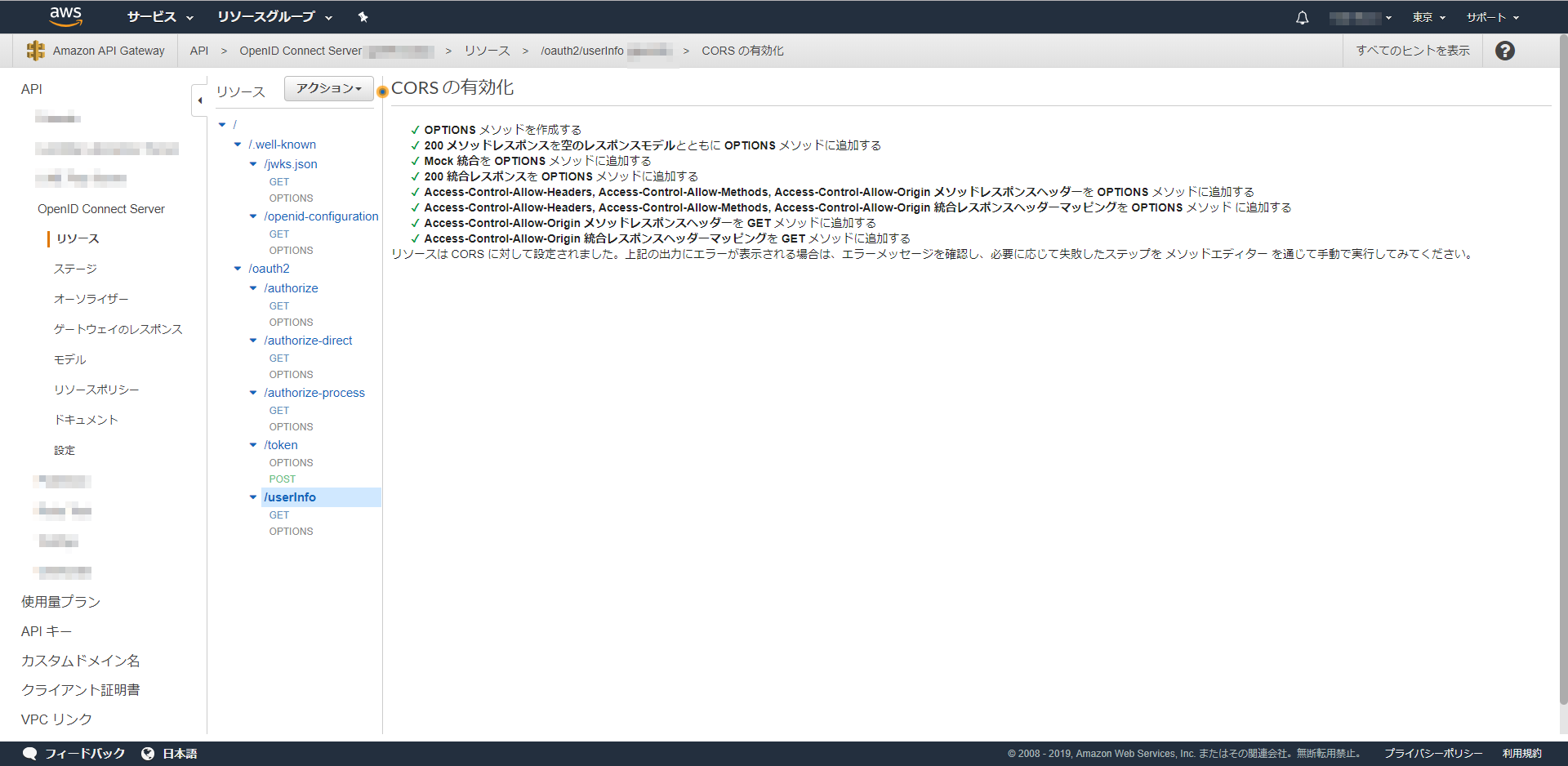Collapse the root / resource node

222,125
